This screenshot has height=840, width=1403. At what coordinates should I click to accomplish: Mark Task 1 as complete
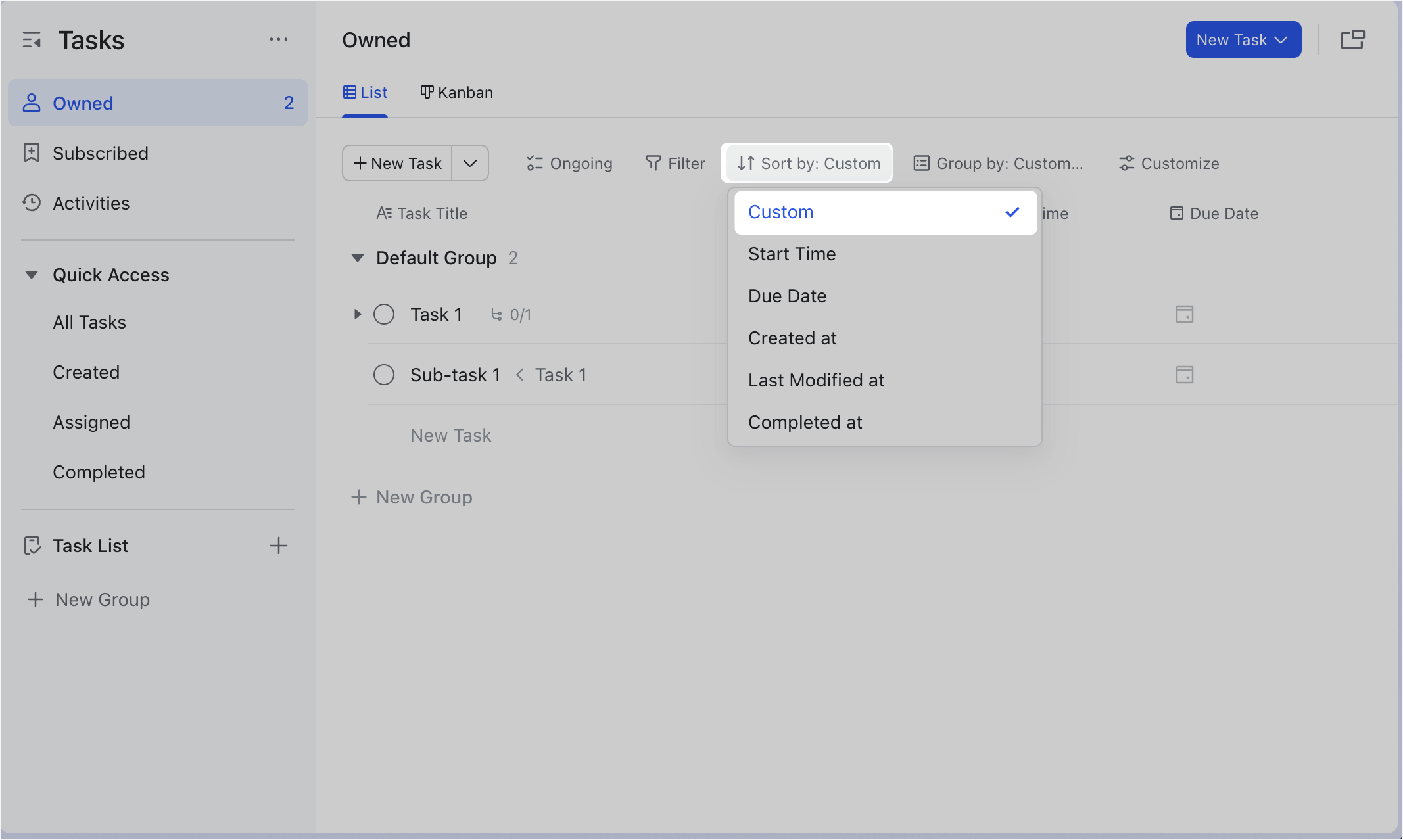coord(384,314)
